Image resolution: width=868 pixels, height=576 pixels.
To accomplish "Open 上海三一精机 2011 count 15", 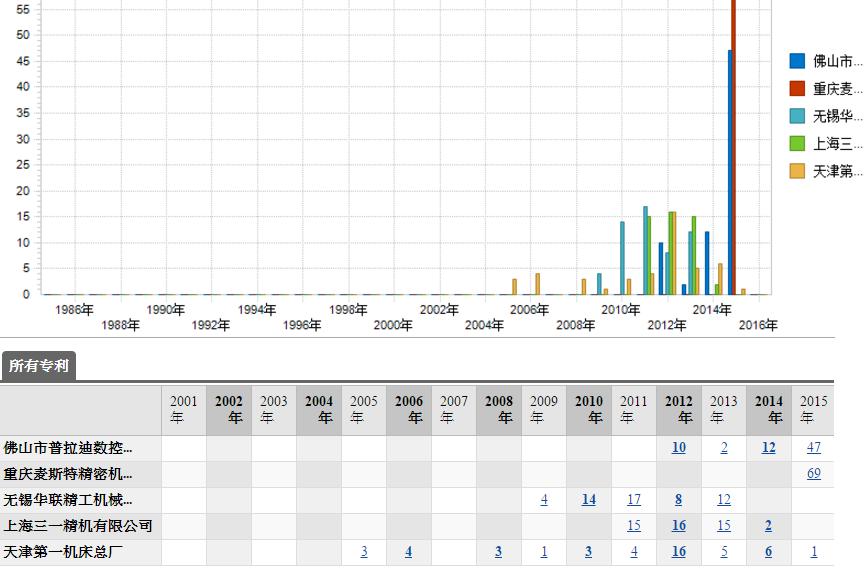I will (634, 526).
